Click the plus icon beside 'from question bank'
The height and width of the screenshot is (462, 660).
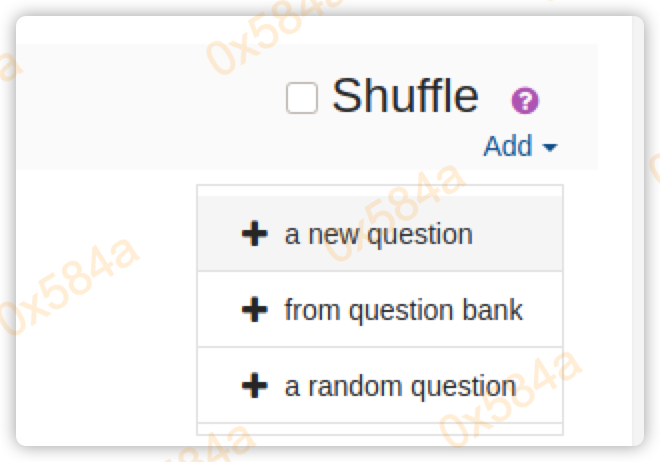click(x=255, y=310)
